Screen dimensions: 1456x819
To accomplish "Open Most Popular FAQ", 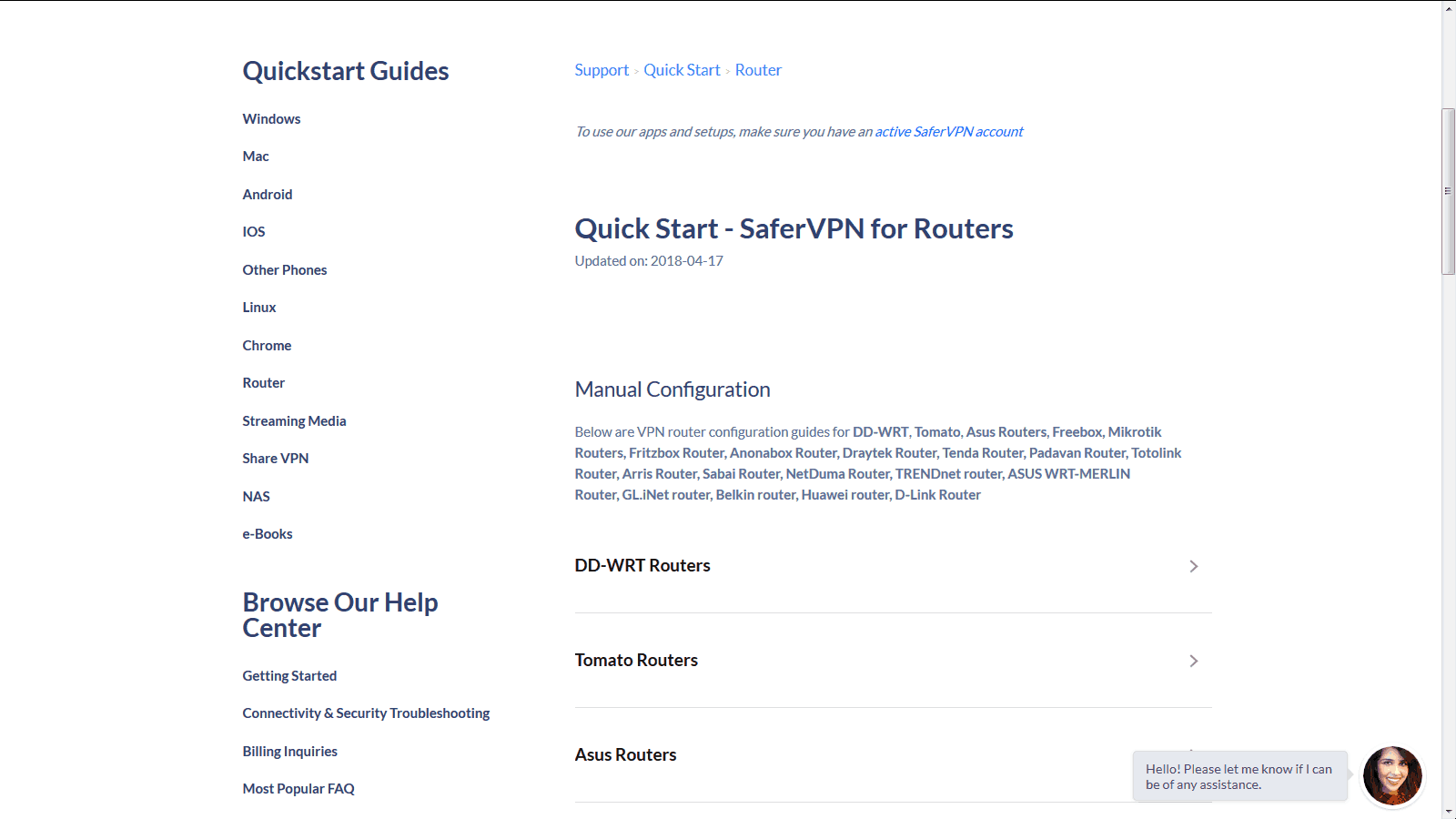I will pyautogui.click(x=298, y=789).
